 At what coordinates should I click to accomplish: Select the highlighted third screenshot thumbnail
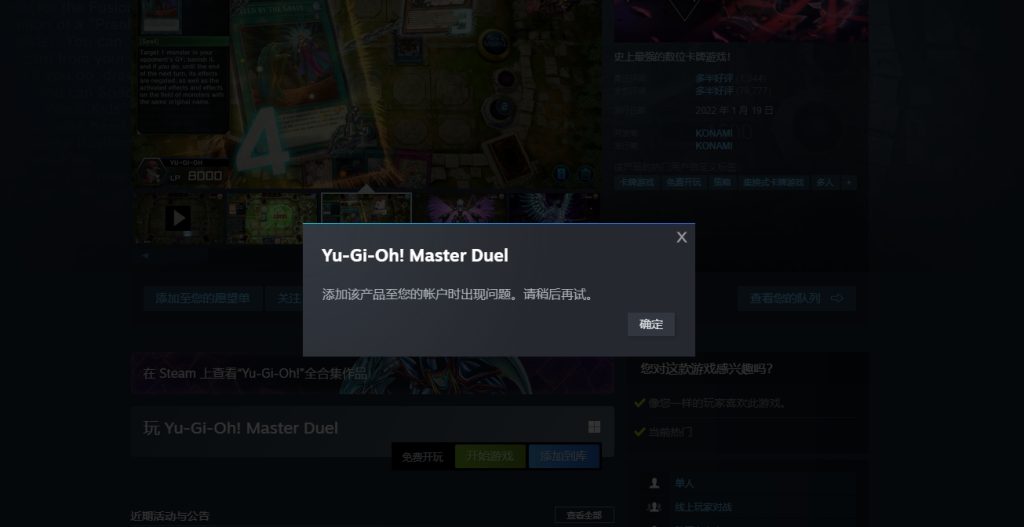tap(366, 218)
